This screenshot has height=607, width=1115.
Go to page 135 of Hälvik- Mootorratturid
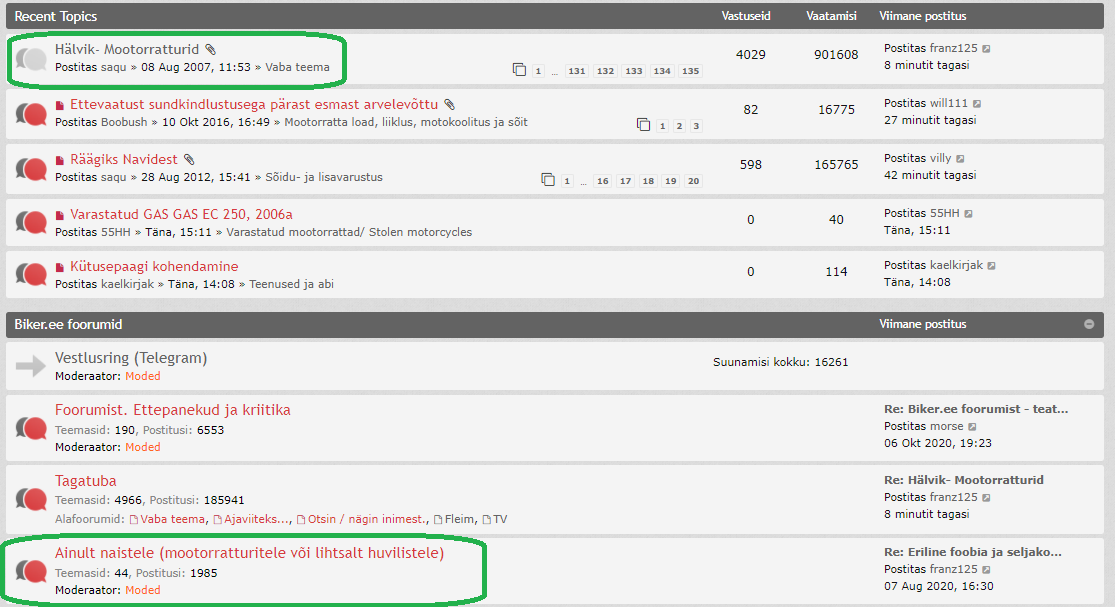tap(690, 71)
